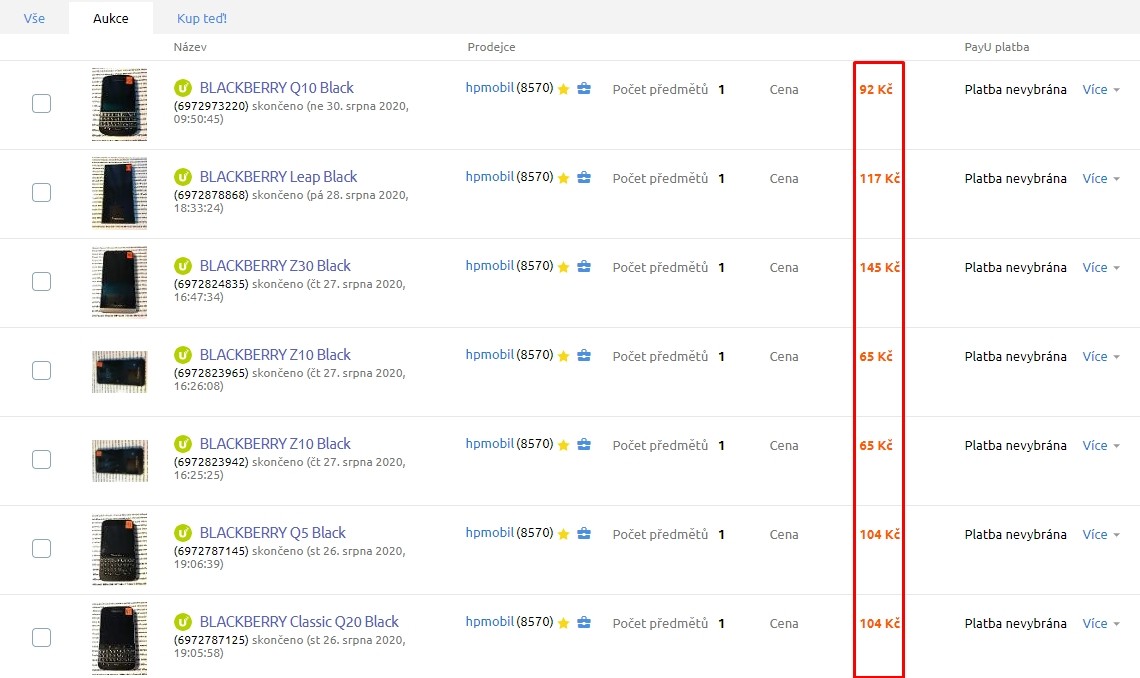This screenshot has height=678, width=1140.
Task: Expand the Více dropdown for BLACKBERRY Q10 Black
Action: (1100, 90)
